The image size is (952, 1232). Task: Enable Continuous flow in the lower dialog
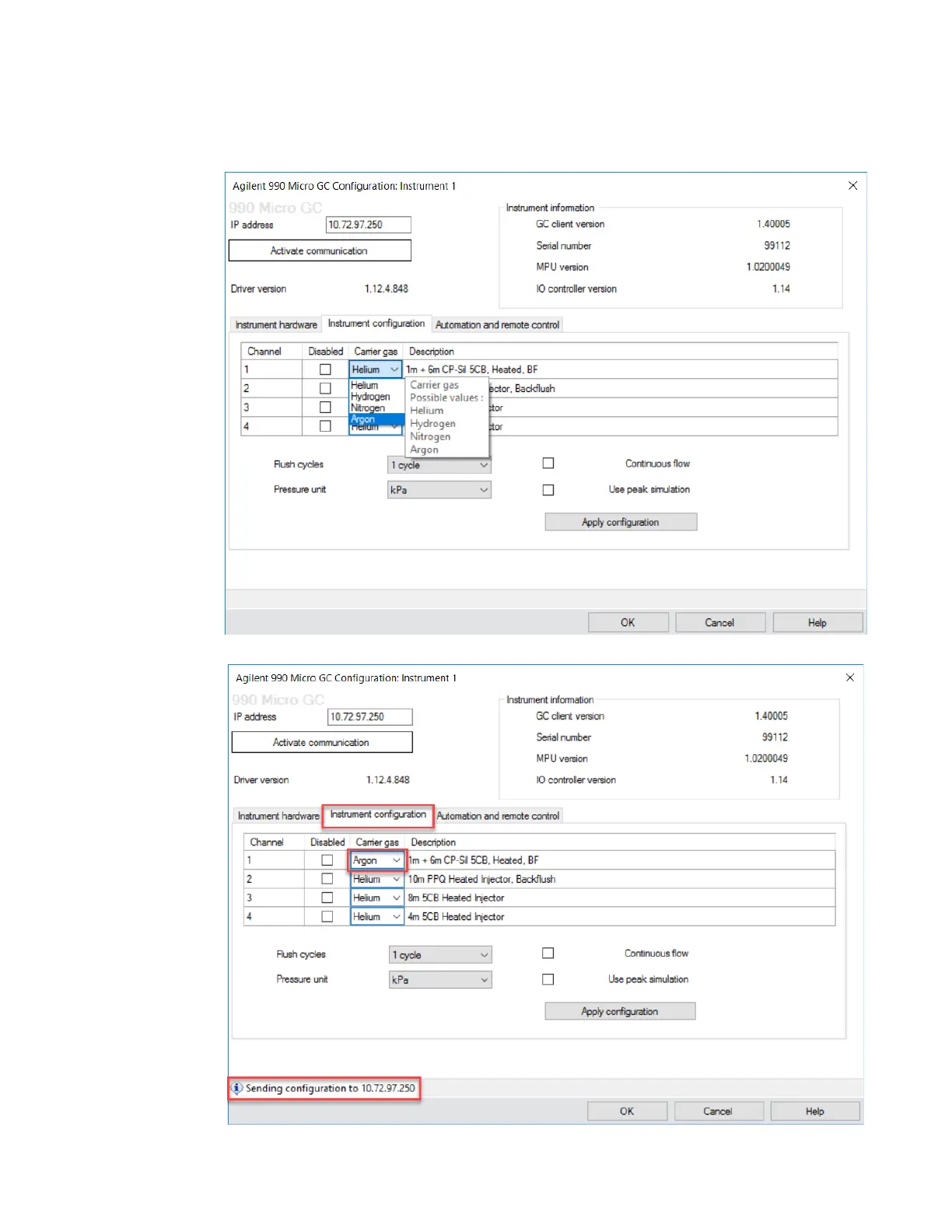548,954
